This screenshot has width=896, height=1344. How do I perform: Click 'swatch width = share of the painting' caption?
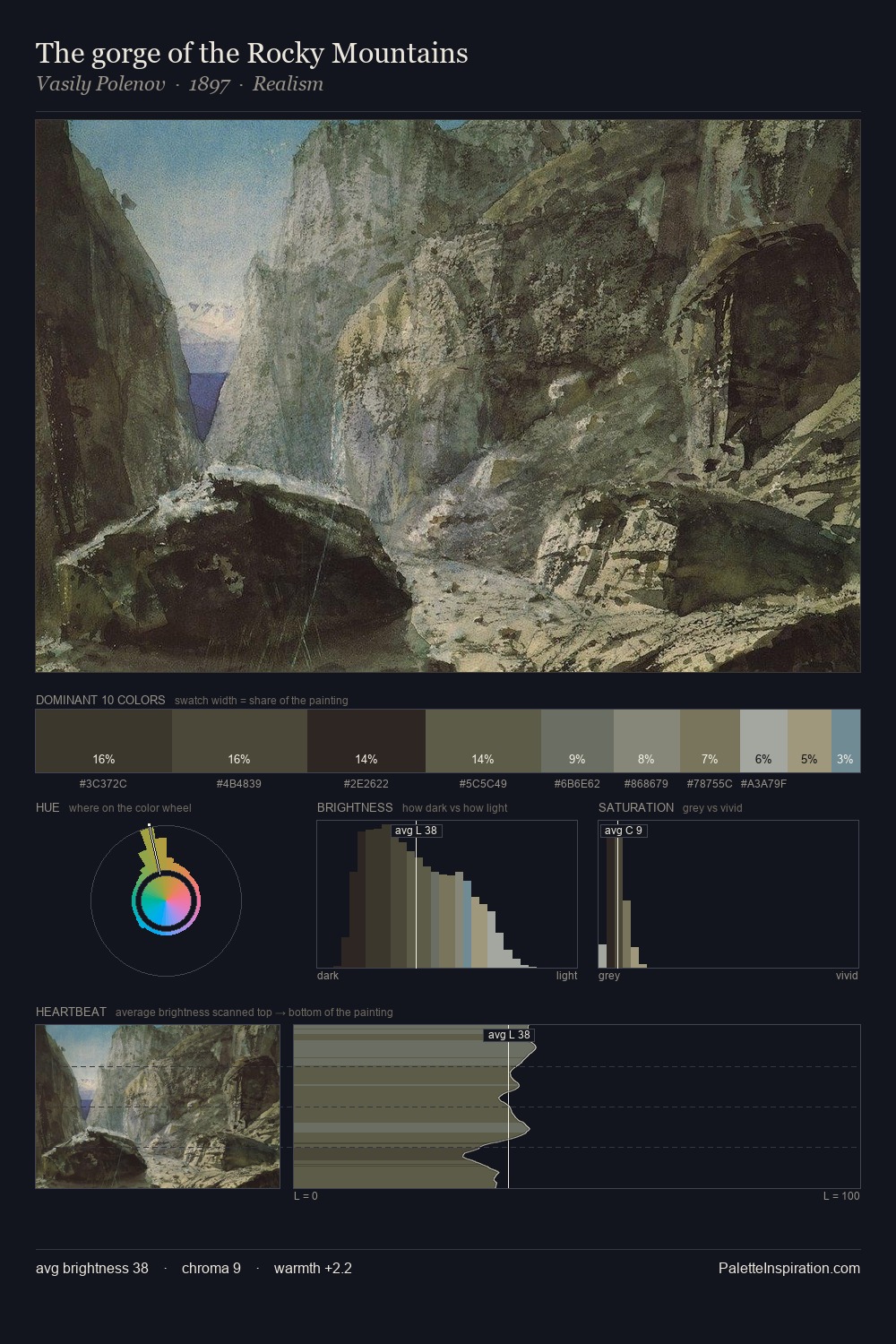click(x=262, y=701)
